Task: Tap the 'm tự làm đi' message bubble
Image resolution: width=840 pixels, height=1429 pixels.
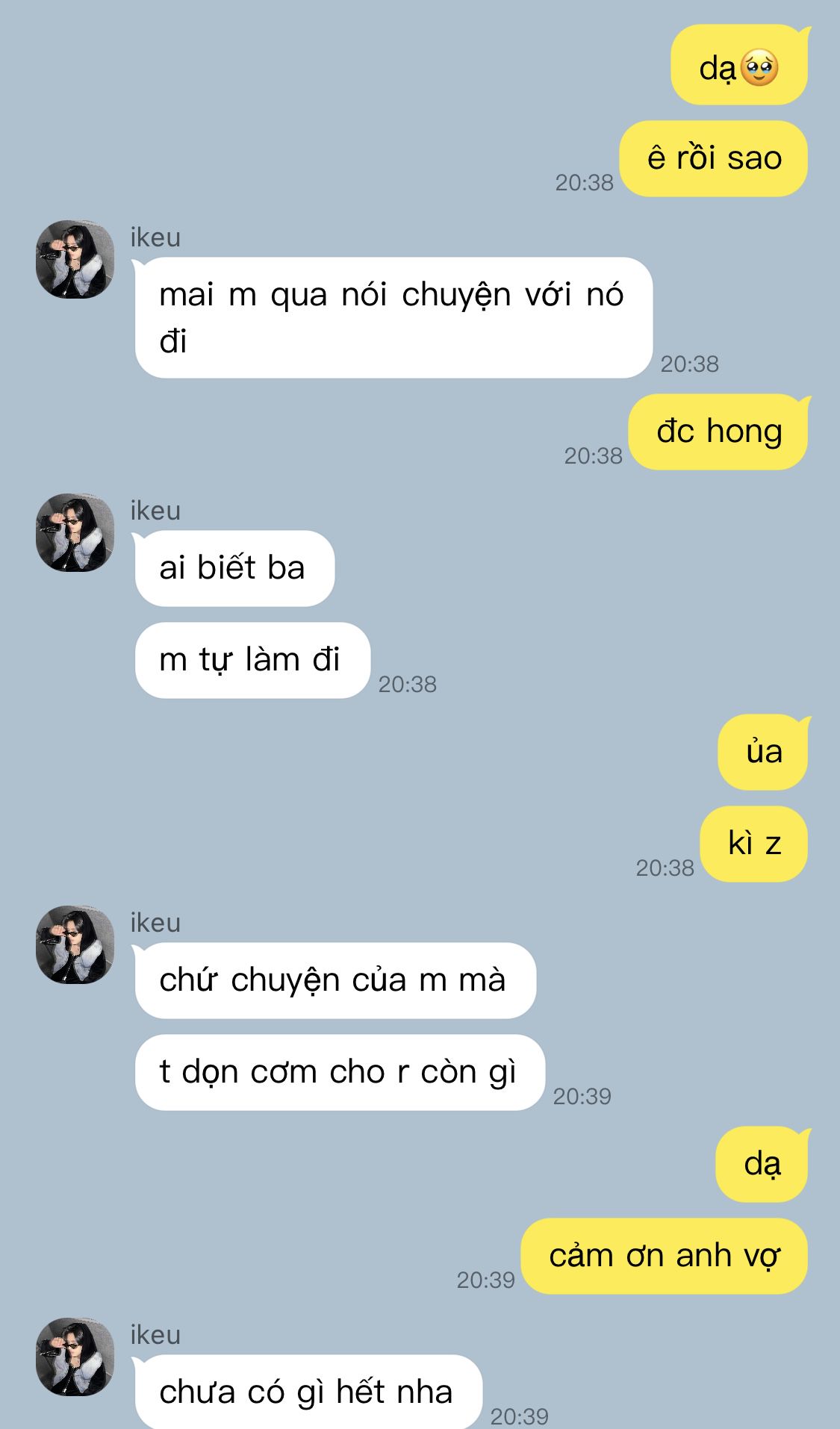Action: click(252, 660)
